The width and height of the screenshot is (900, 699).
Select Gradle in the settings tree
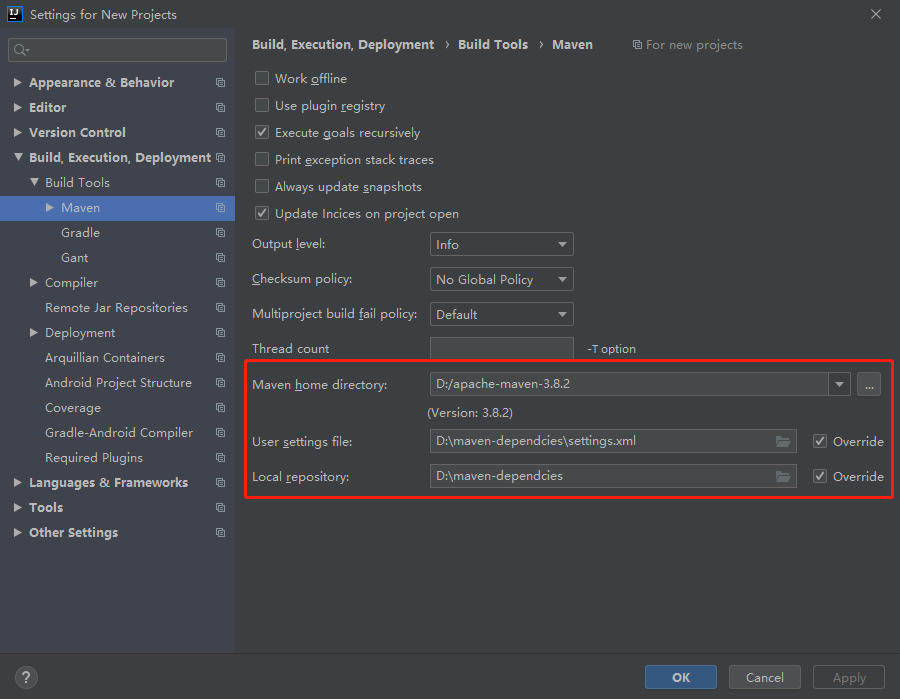pos(80,232)
